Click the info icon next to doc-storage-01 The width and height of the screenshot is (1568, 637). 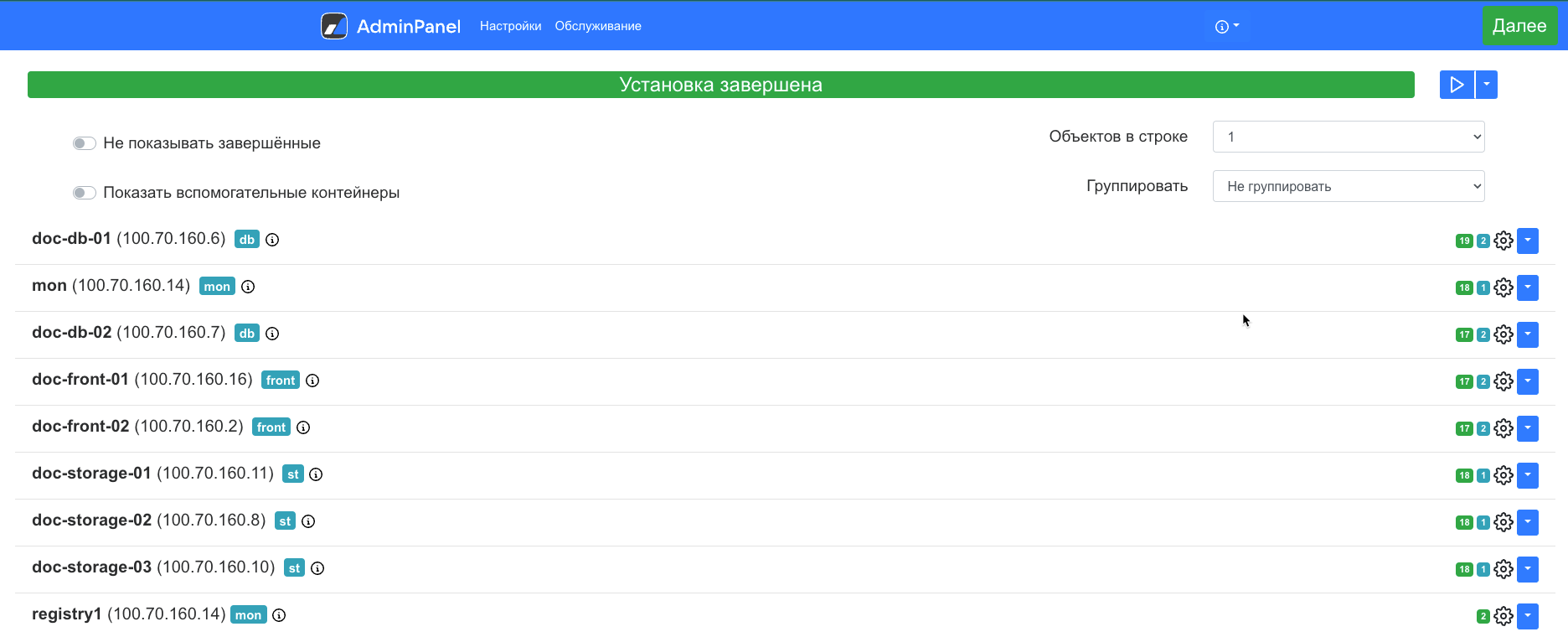[x=316, y=474]
